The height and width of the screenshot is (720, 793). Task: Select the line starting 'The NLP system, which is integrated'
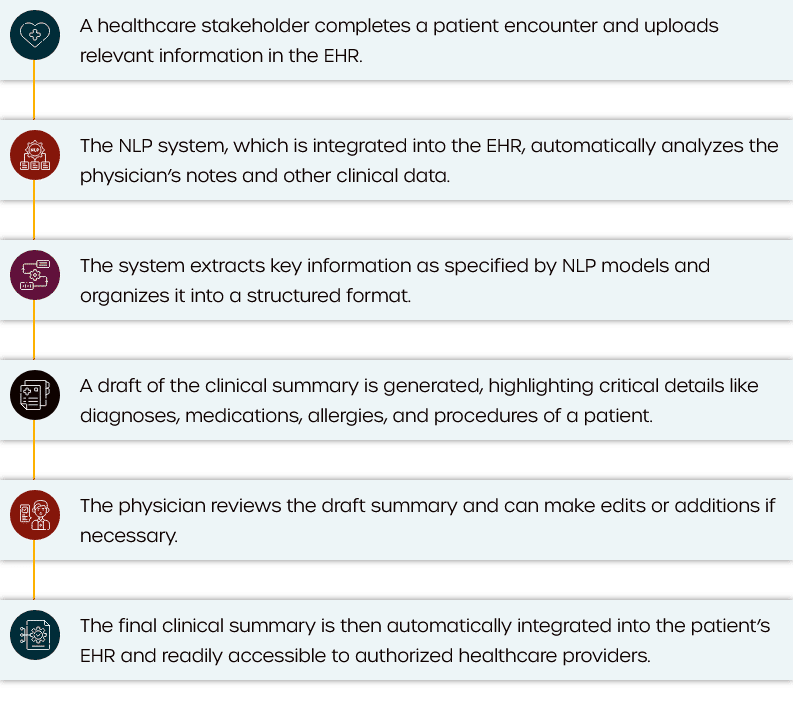click(429, 146)
